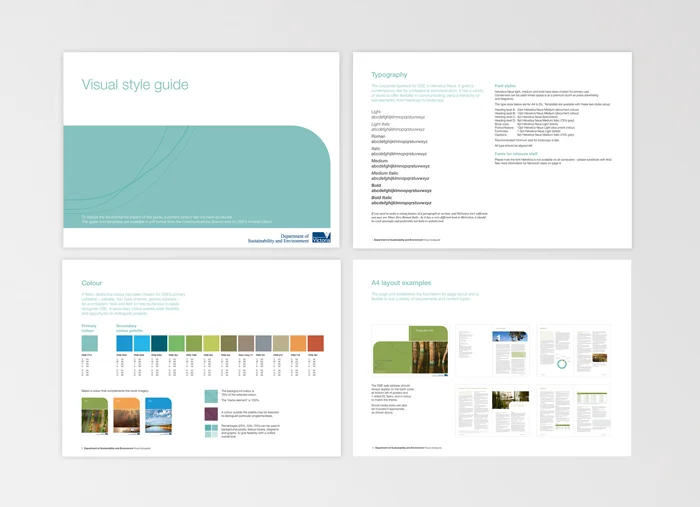700x507 pixels.
Task: Click the "Light" typeface sample label
Action: click(376, 112)
